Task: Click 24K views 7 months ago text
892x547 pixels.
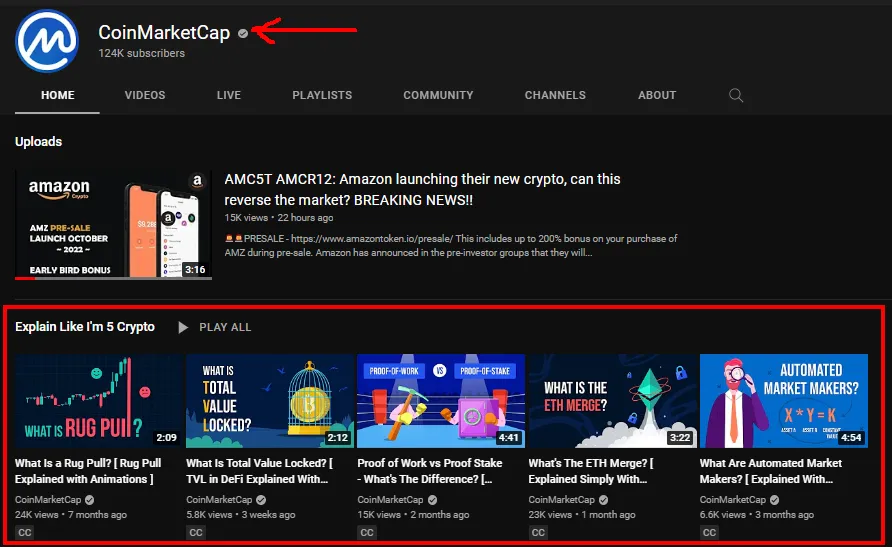Action: click(71, 515)
